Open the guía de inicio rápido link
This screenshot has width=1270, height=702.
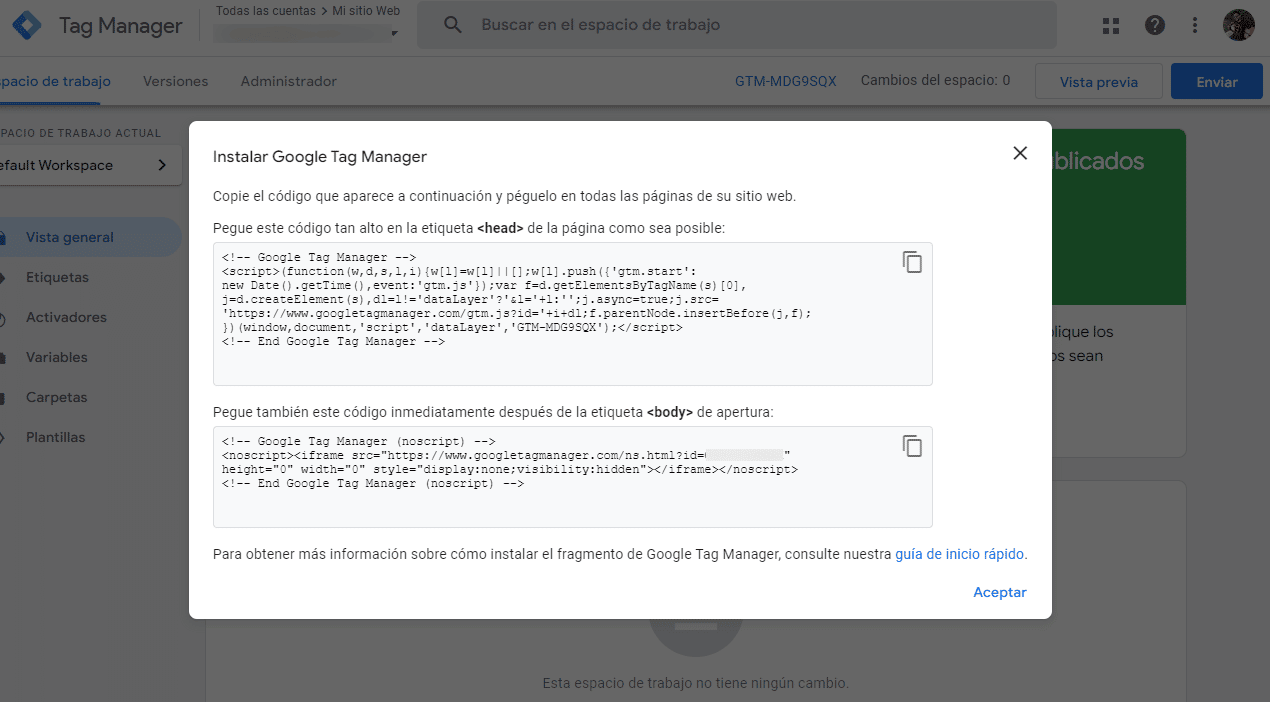click(x=960, y=554)
